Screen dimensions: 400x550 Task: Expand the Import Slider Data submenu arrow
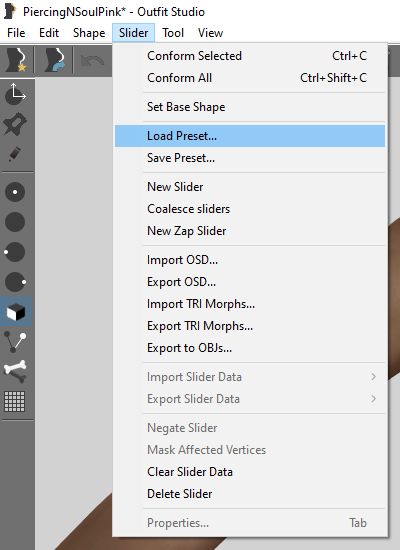click(373, 377)
